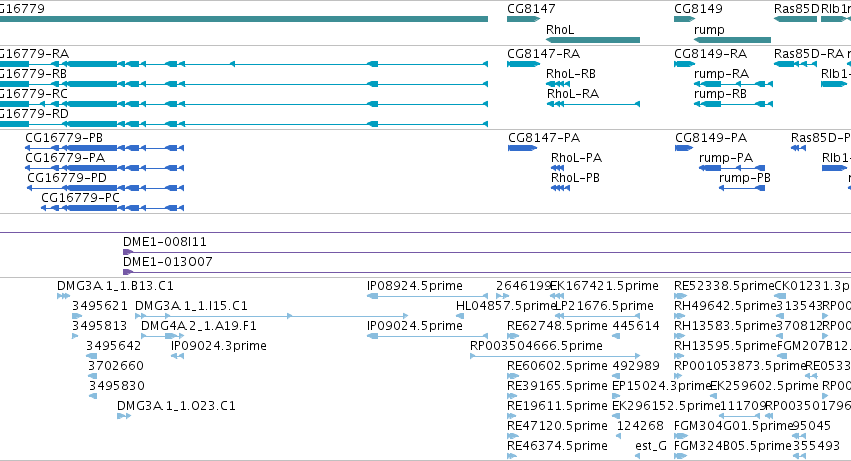Select EST 3495642 label

(113, 346)
